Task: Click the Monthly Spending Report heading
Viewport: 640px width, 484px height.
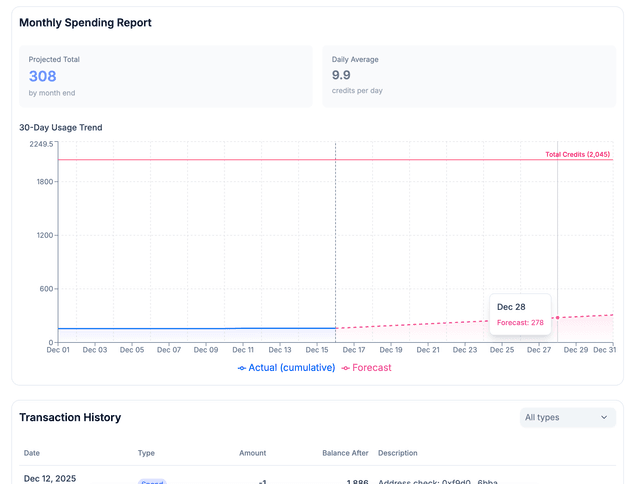Action: (x=85, y=22)
